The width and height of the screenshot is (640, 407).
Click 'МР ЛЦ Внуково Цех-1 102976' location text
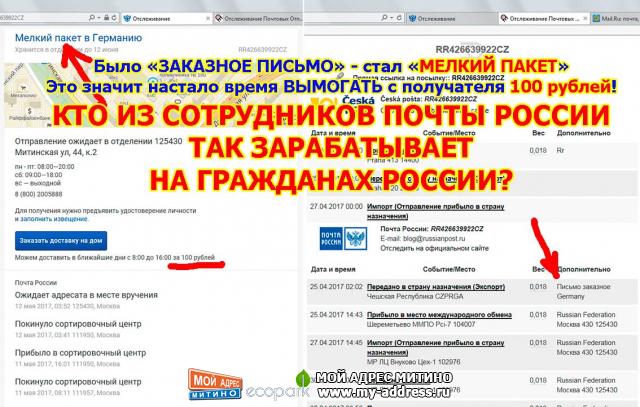(413, 362)
